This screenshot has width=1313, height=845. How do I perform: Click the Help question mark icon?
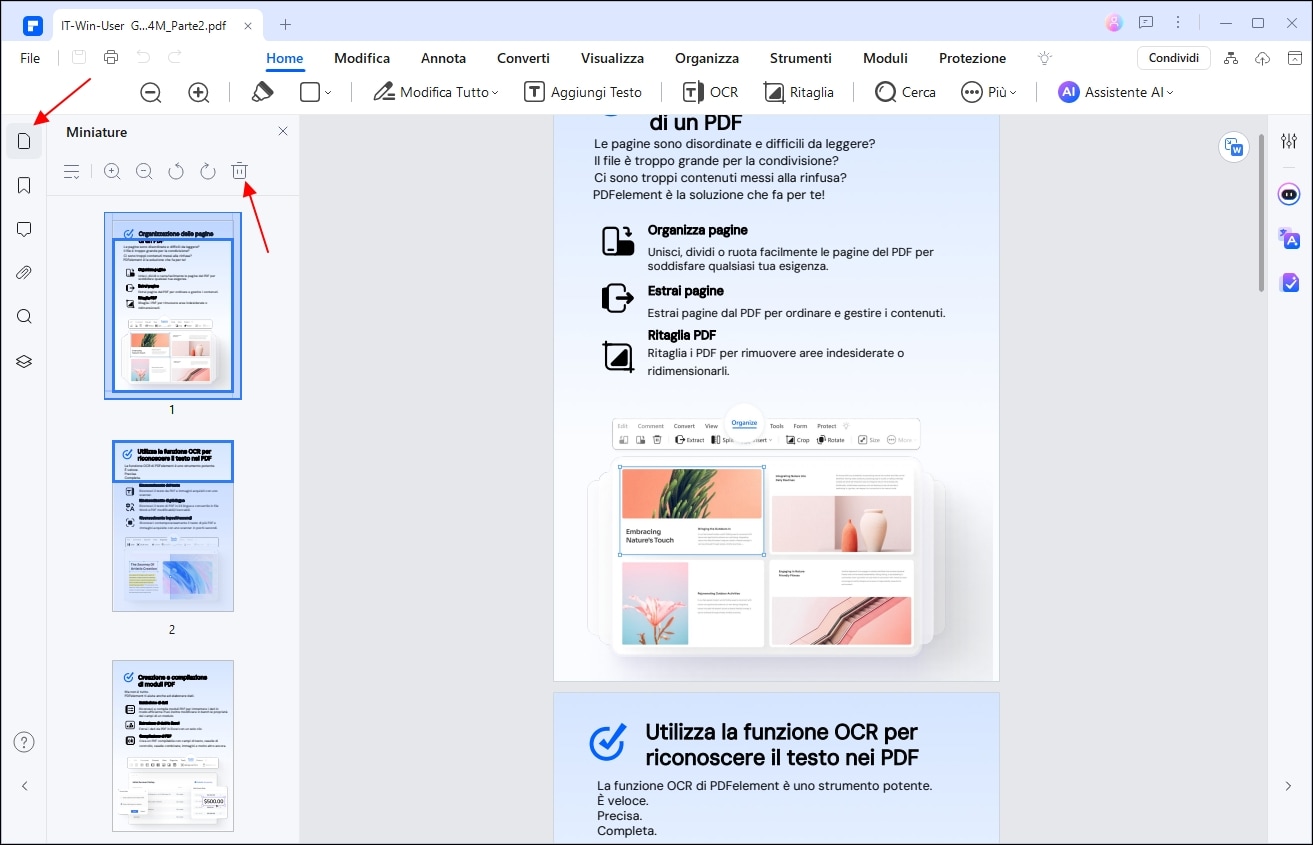(24, 742)
